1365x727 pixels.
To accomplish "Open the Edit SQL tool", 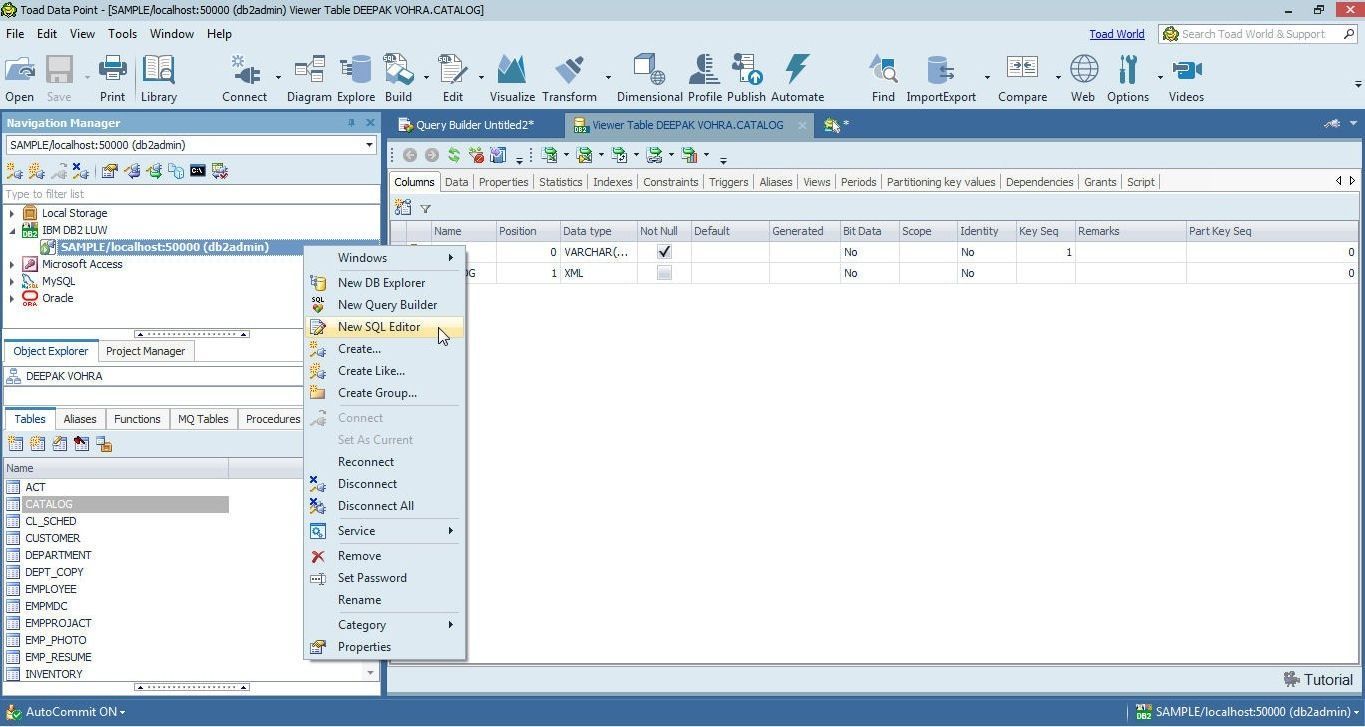I will click(x=453, y=79).
